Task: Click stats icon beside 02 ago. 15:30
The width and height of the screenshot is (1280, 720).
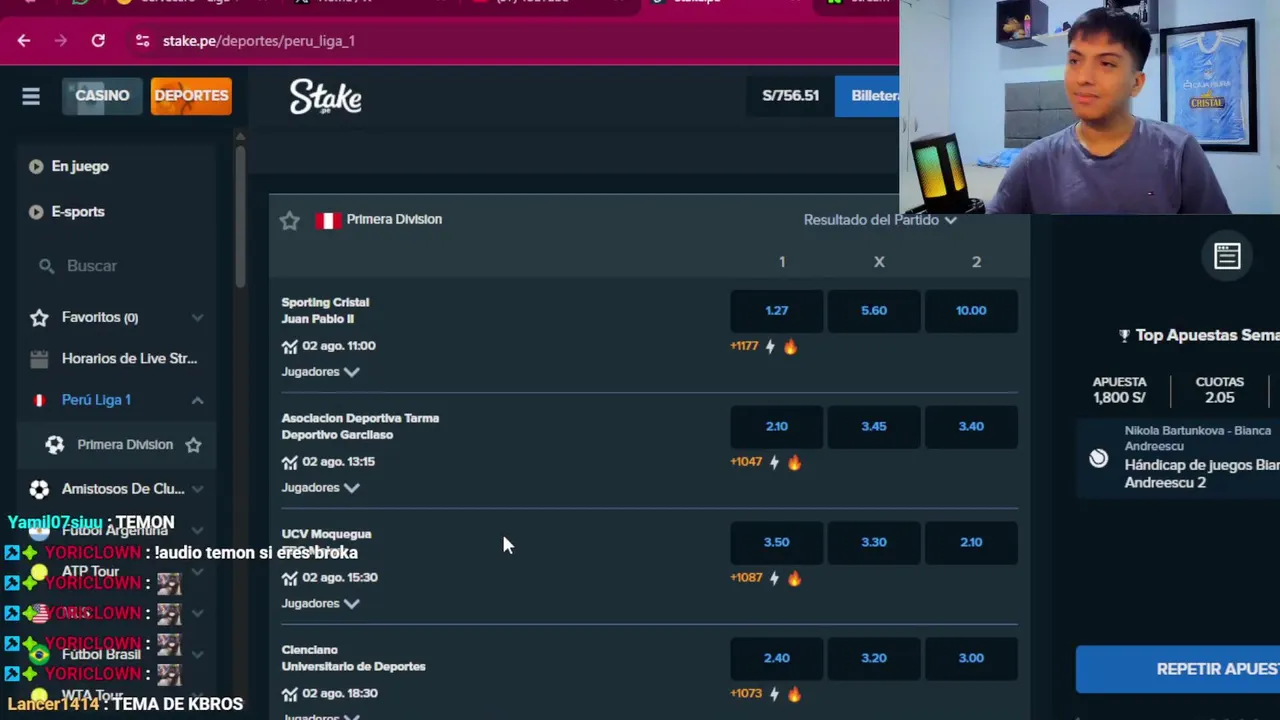Action: [x=290, y=578]
